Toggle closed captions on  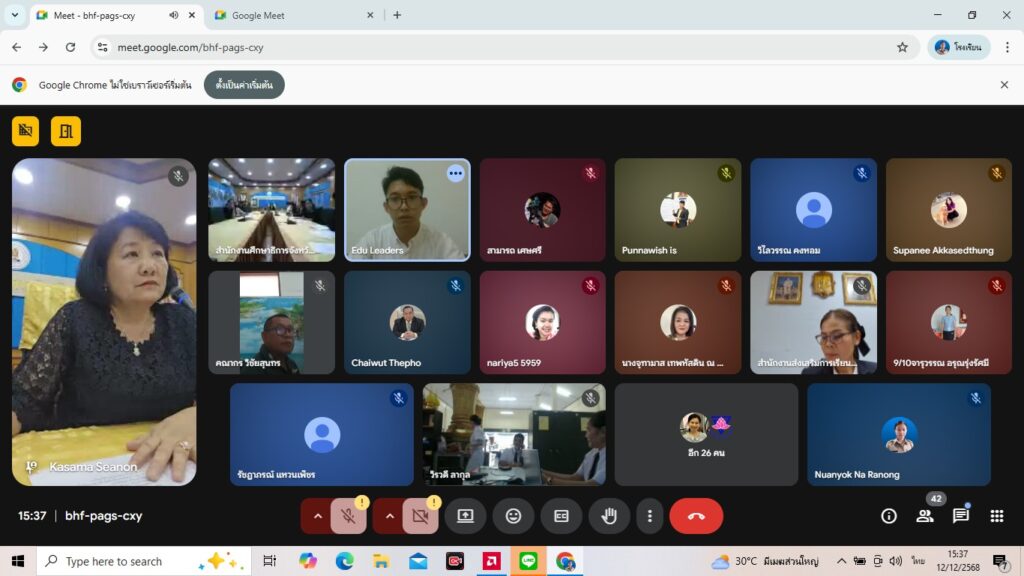(561, 516)
